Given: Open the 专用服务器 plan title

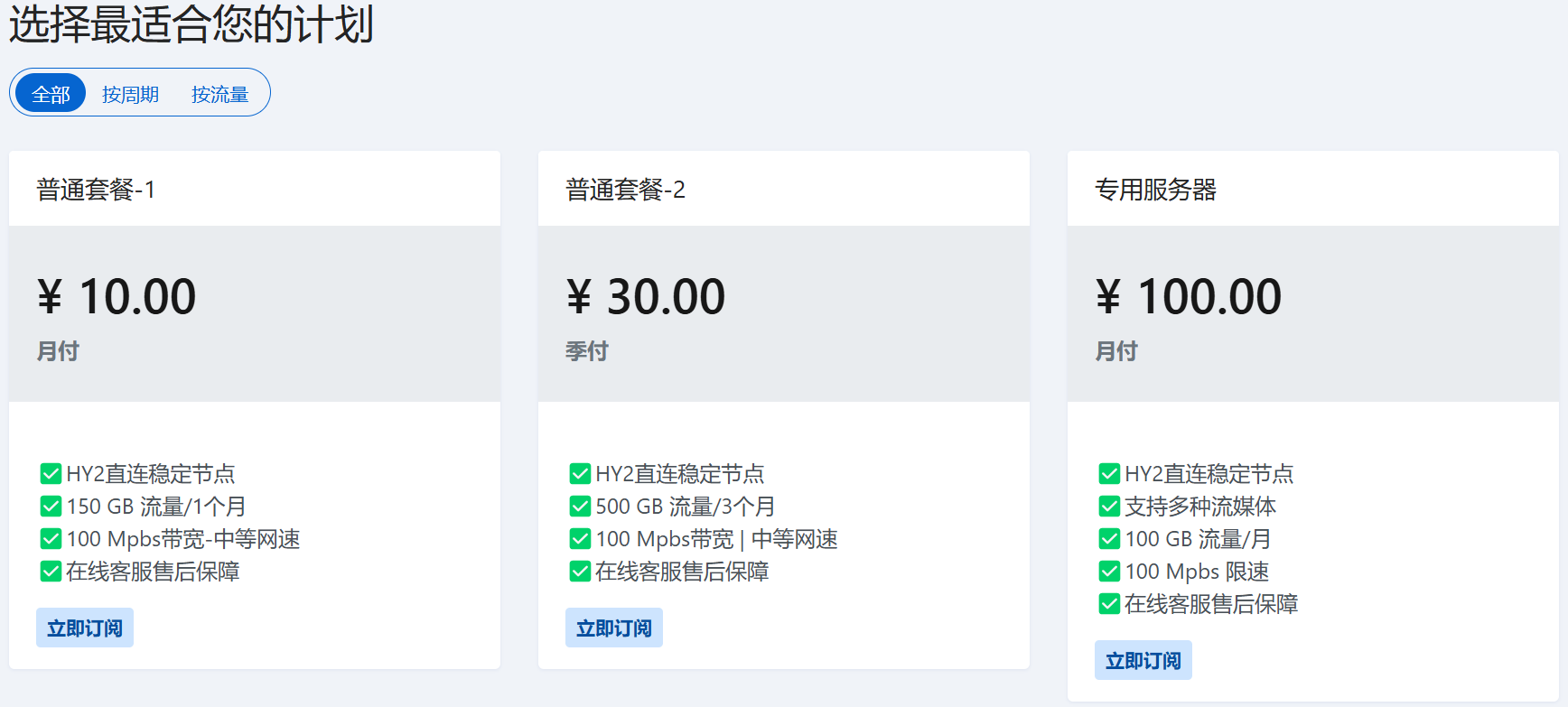Looking at the screenshot, I should 1155,190.
